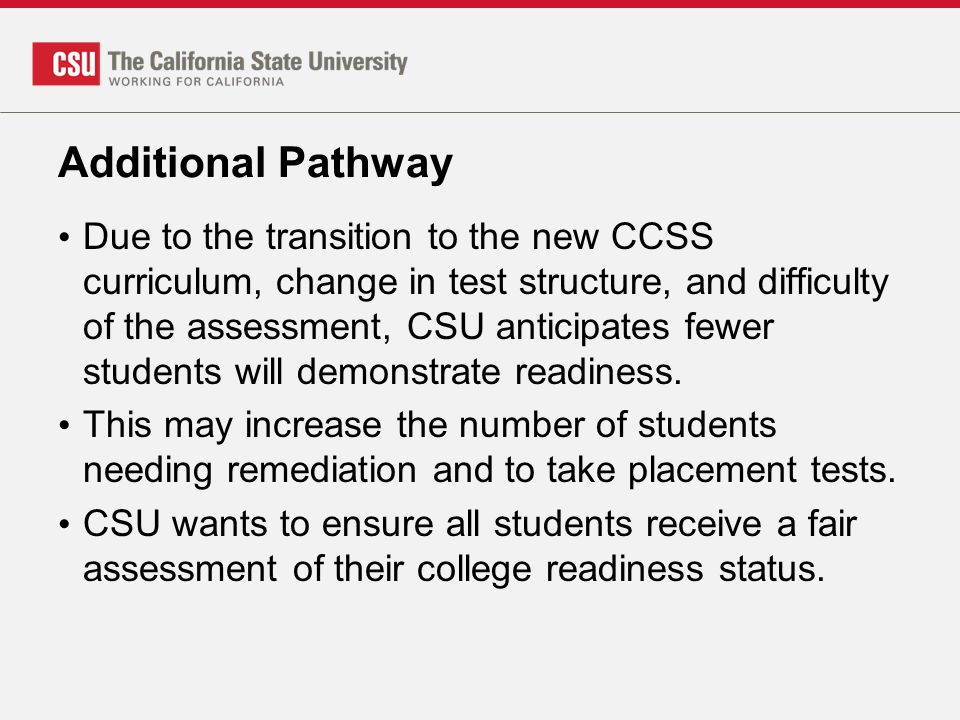Click 'The California State University' title text
The width and height of the screenshot is (960, 720).
[258, 61]
